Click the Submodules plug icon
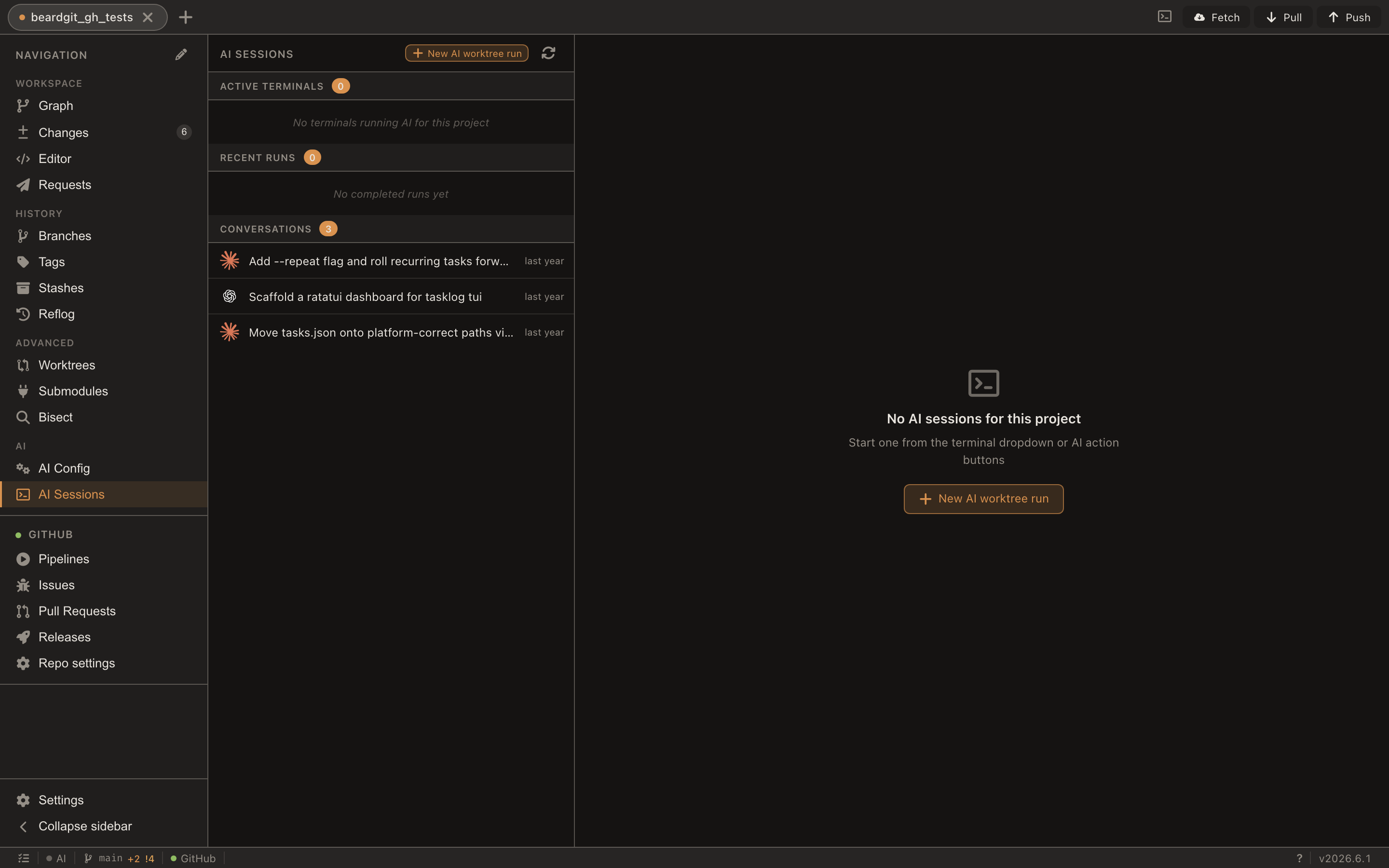Viewport: 1389px width, 868px height. (23, 391)
